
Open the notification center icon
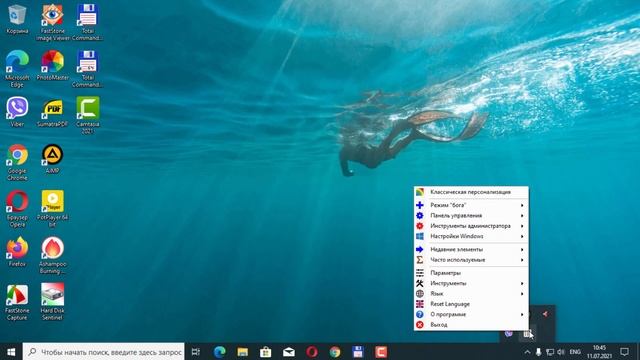624,352
